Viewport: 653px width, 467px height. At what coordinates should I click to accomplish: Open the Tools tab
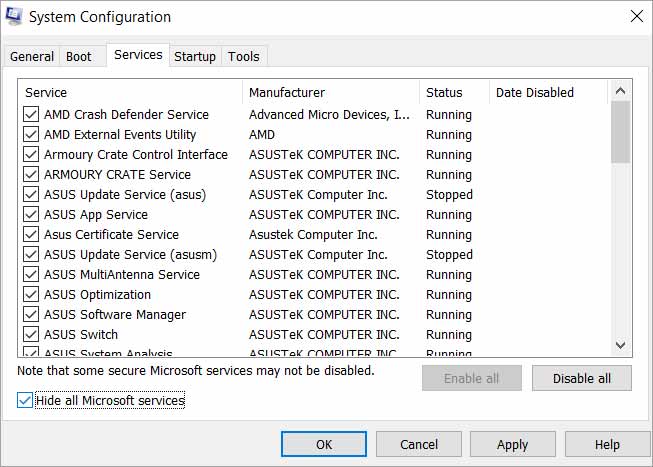click(x=244, y=56)
